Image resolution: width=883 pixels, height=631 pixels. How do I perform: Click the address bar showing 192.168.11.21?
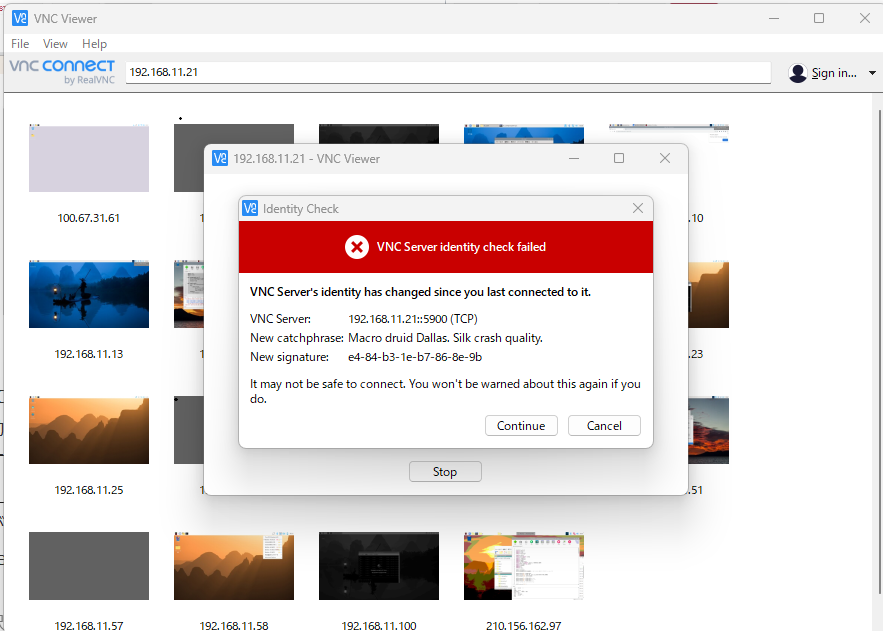point(448,72)
